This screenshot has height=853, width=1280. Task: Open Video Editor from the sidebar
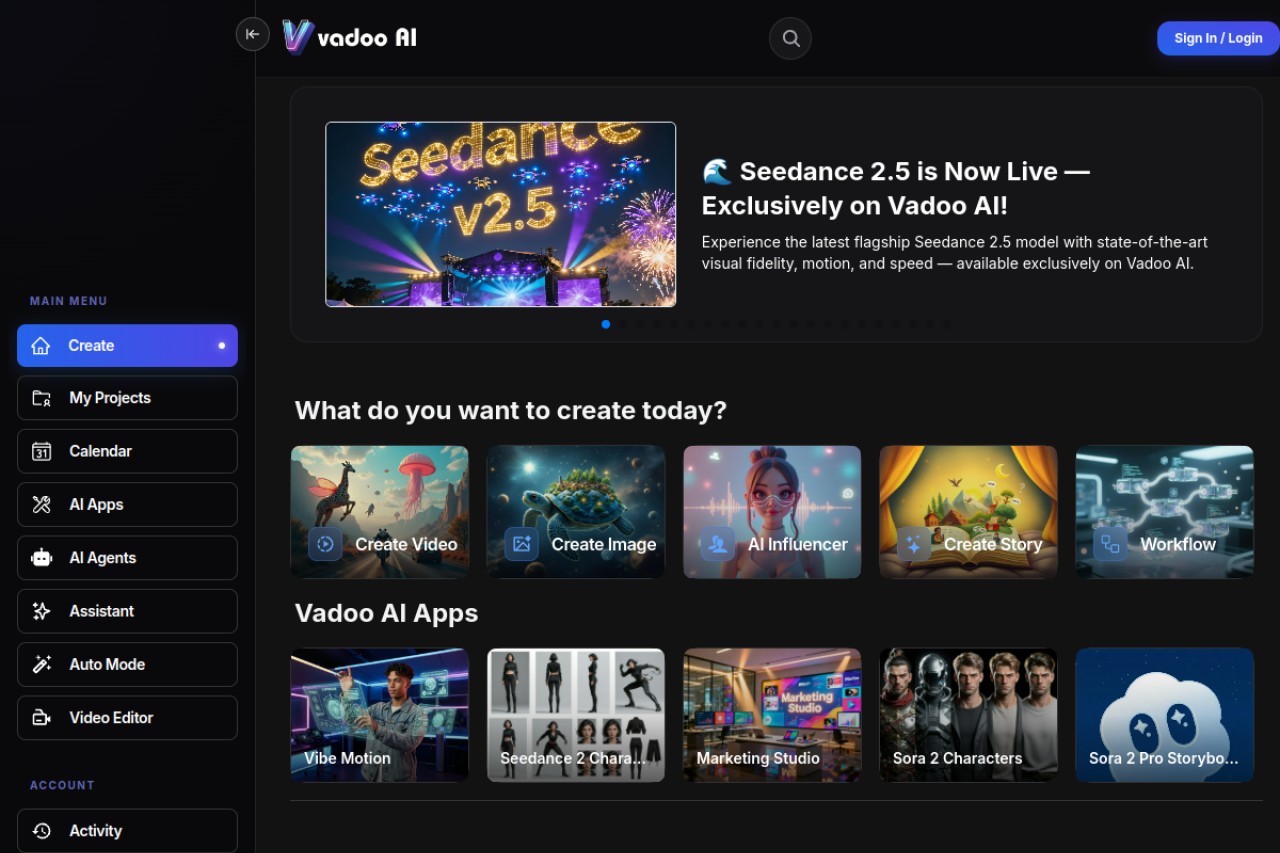point(127,718)
